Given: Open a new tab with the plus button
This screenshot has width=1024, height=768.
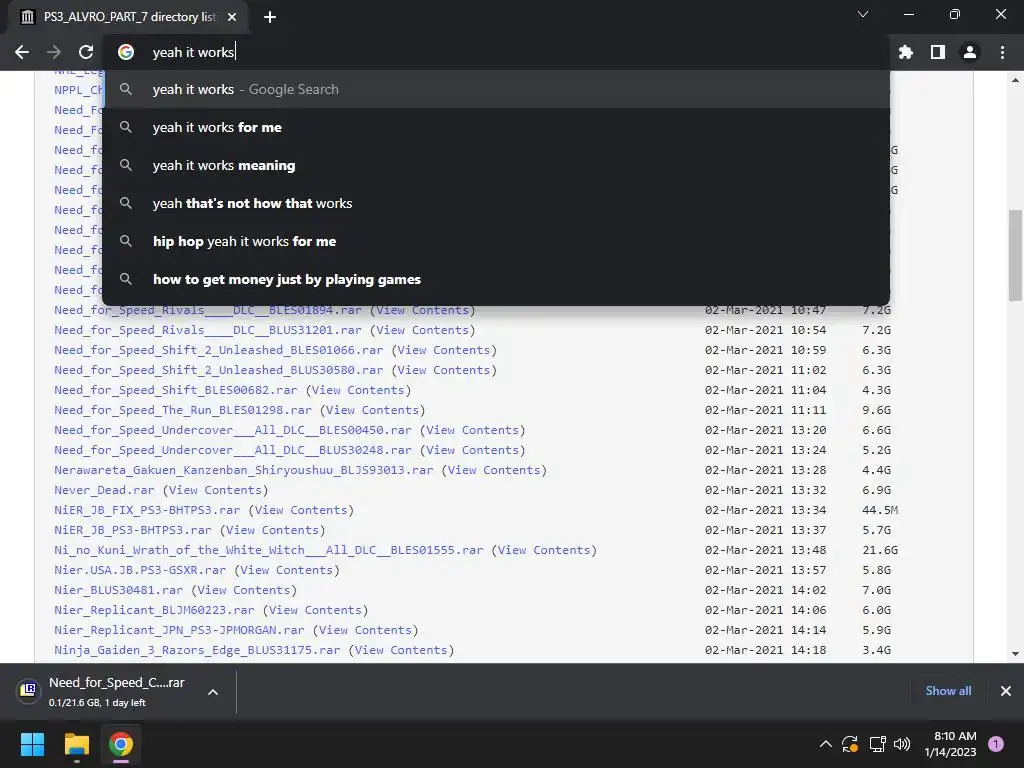Looking at the screenshot, I should tap(270, 17).
